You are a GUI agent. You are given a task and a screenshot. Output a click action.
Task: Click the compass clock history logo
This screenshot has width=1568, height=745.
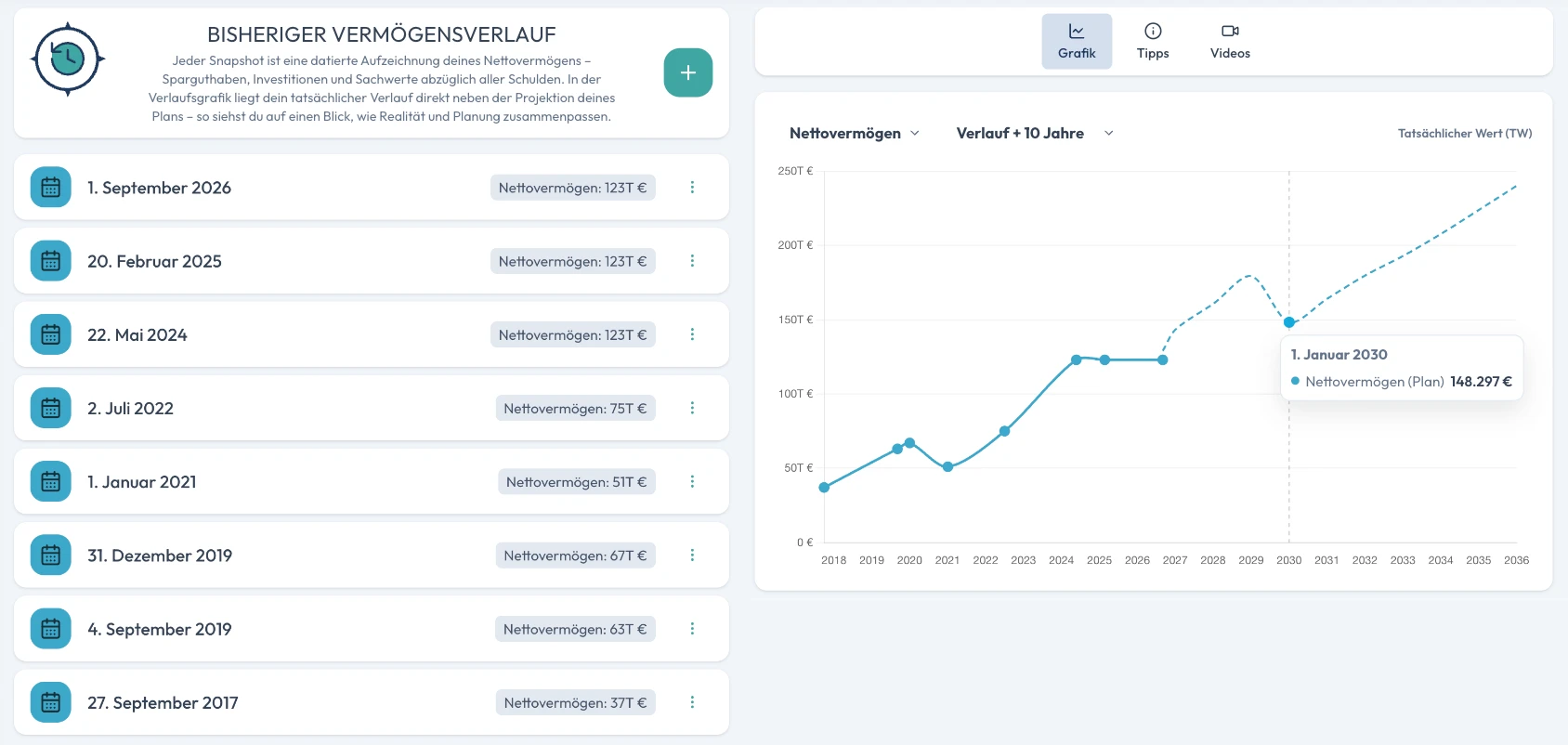coord(68,59)
